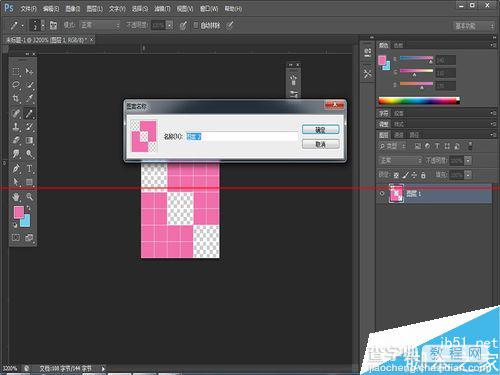The image size is (500, 375).
Task: Toggle pressure for opacity in options bar
Action: point(183,25)
